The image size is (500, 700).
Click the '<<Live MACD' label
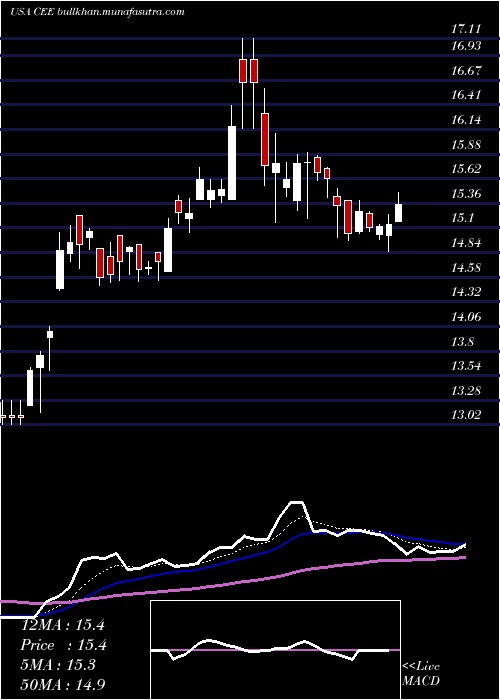coord(421,674)
